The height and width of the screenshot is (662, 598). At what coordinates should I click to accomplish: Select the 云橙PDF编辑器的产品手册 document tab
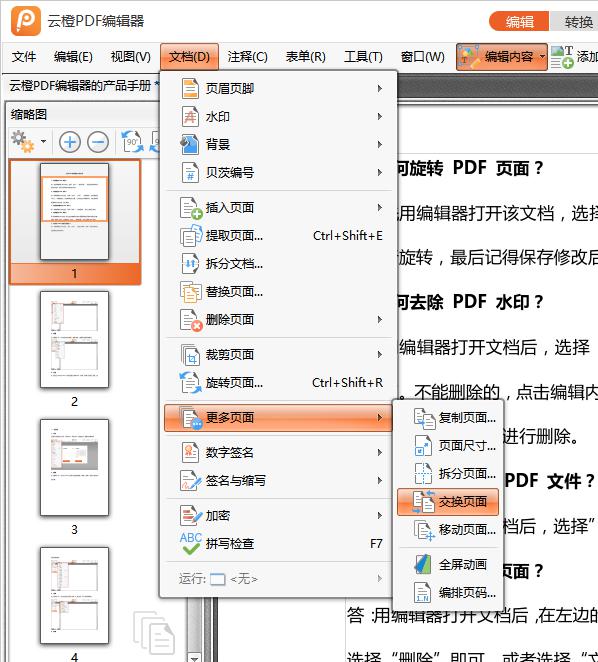click(80, 86)
